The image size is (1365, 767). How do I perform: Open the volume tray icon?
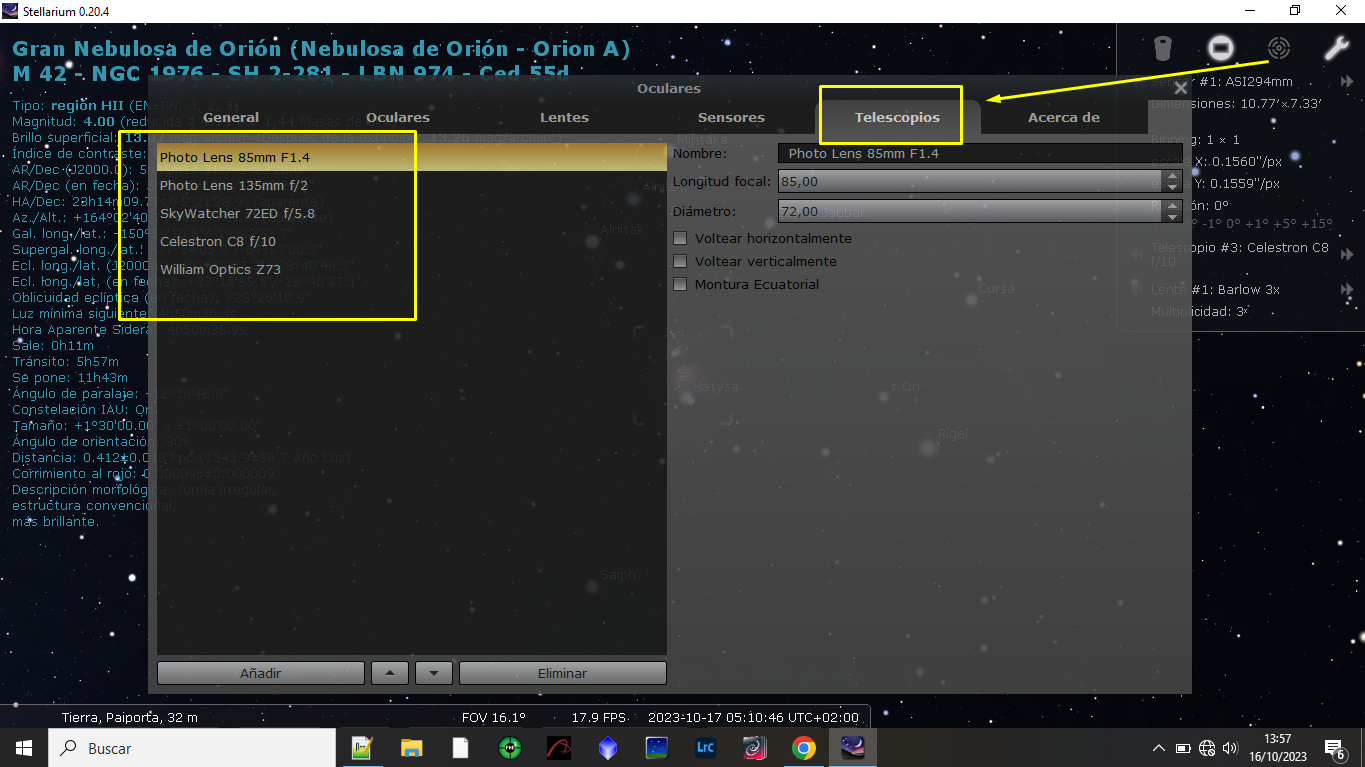(x=1230, y=748)
